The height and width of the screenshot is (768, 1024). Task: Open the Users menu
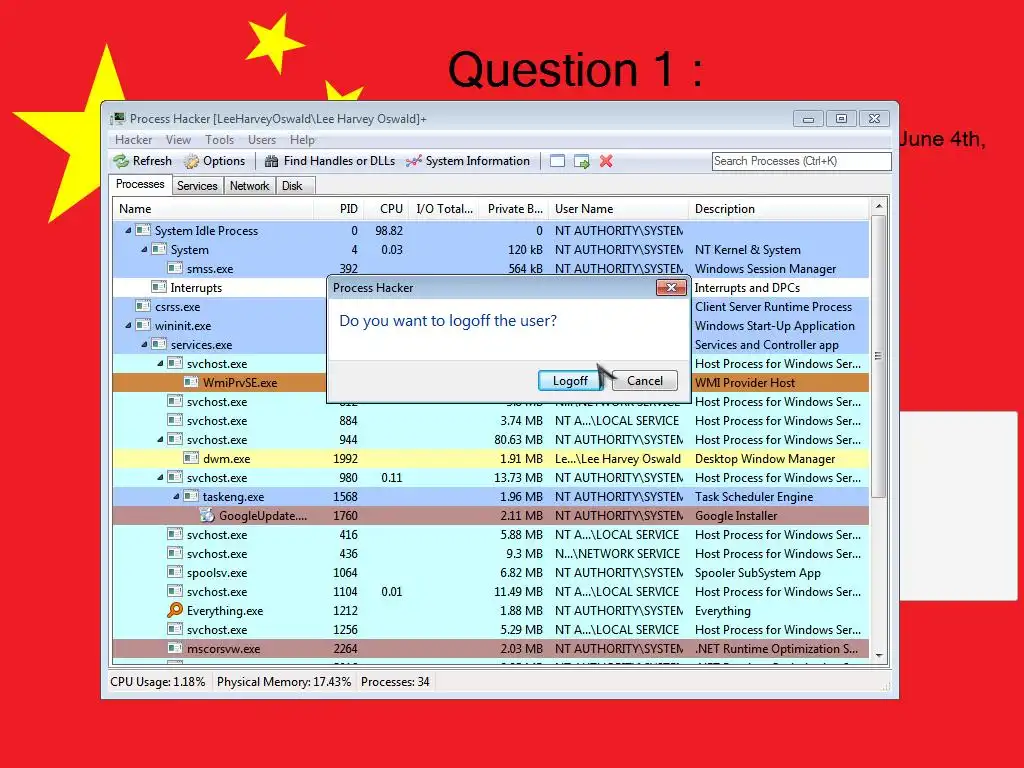click(x=262, y=140)
